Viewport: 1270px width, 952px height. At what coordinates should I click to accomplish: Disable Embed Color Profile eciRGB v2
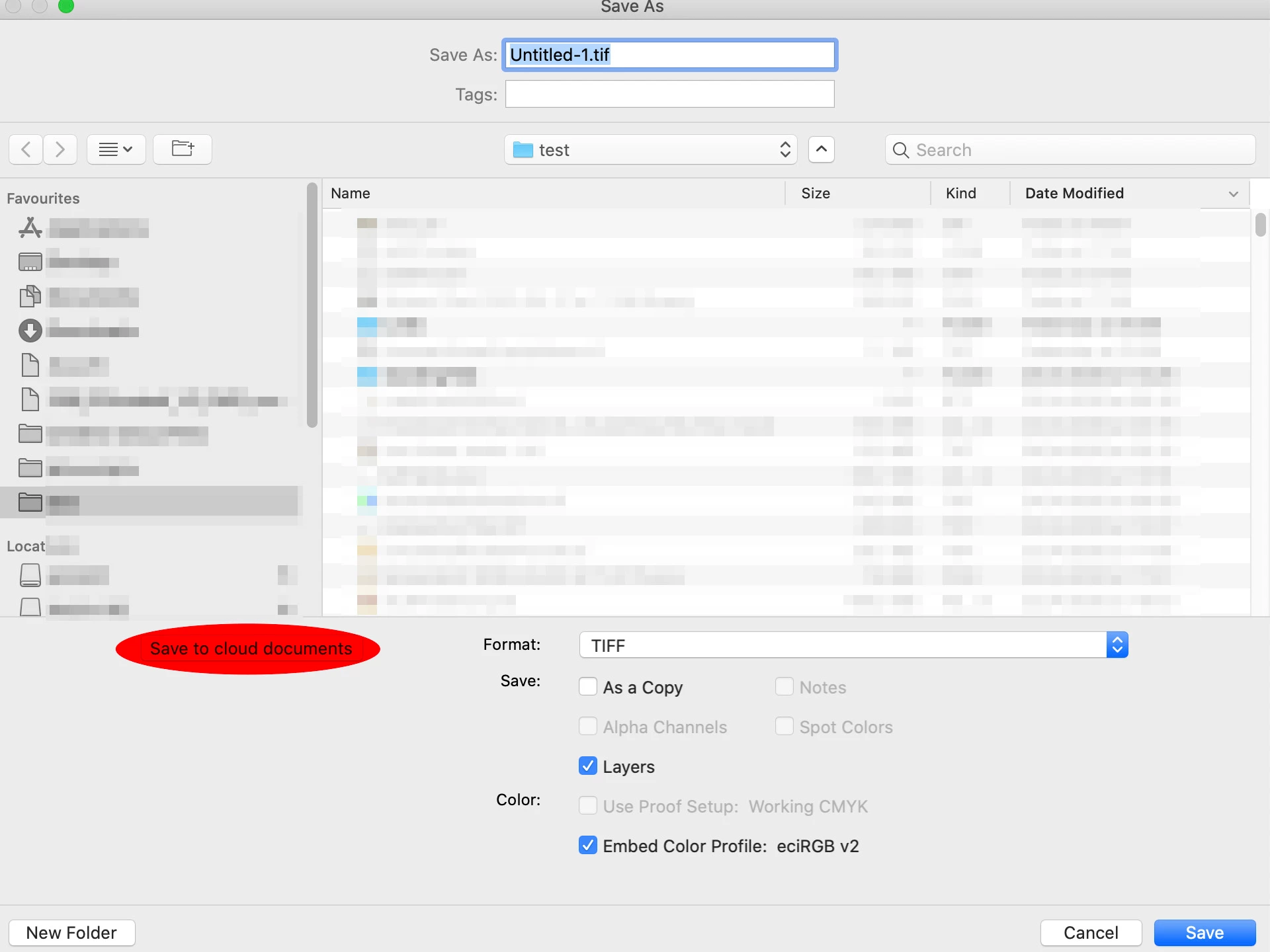[x=587, y=846]
